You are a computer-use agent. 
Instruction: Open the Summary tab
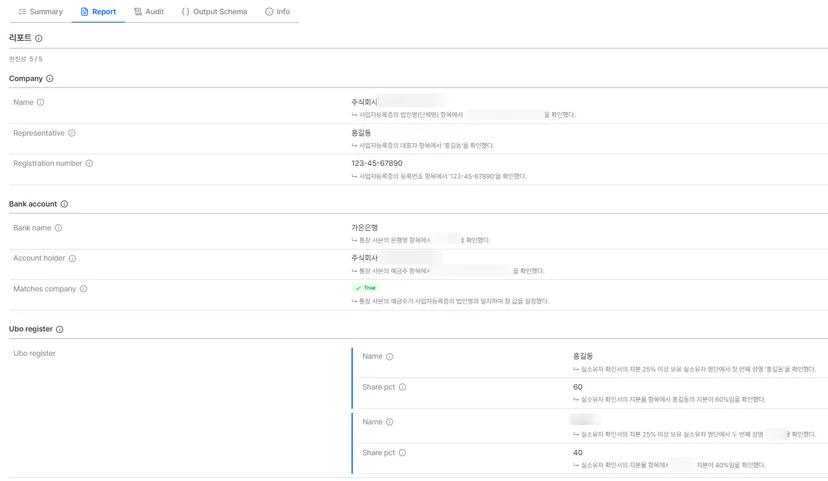point(41,12)
